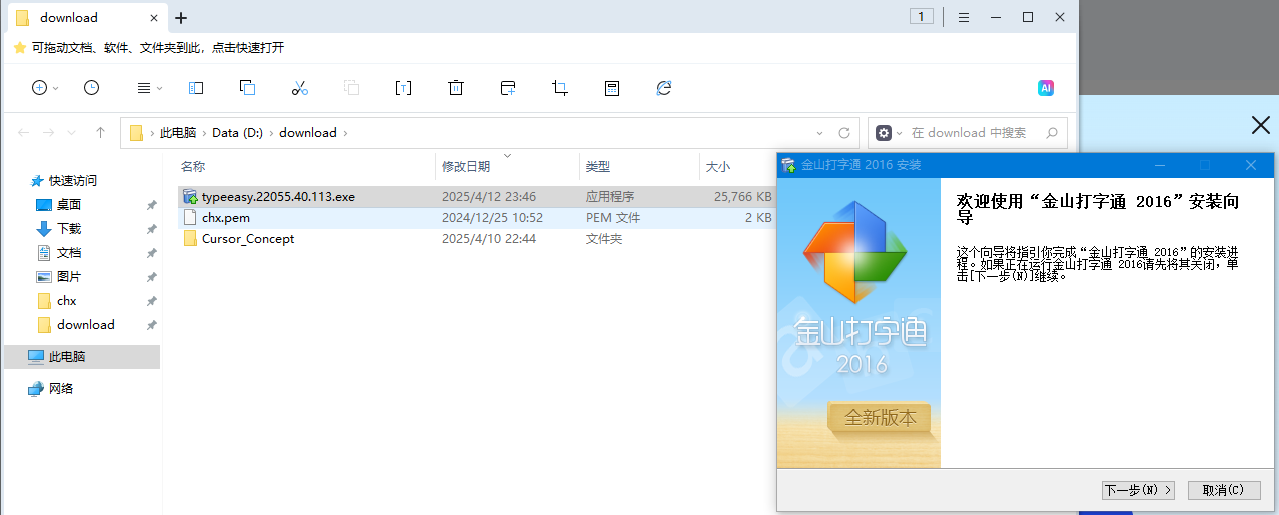Open 文档 in quick access
This screenshot has width=1279, height=515.
click(x=69, y=253)
